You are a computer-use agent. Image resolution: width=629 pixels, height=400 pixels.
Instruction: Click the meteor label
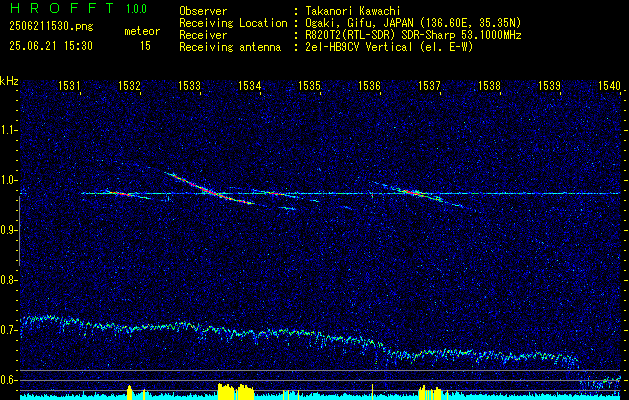(x=142, y=31)
